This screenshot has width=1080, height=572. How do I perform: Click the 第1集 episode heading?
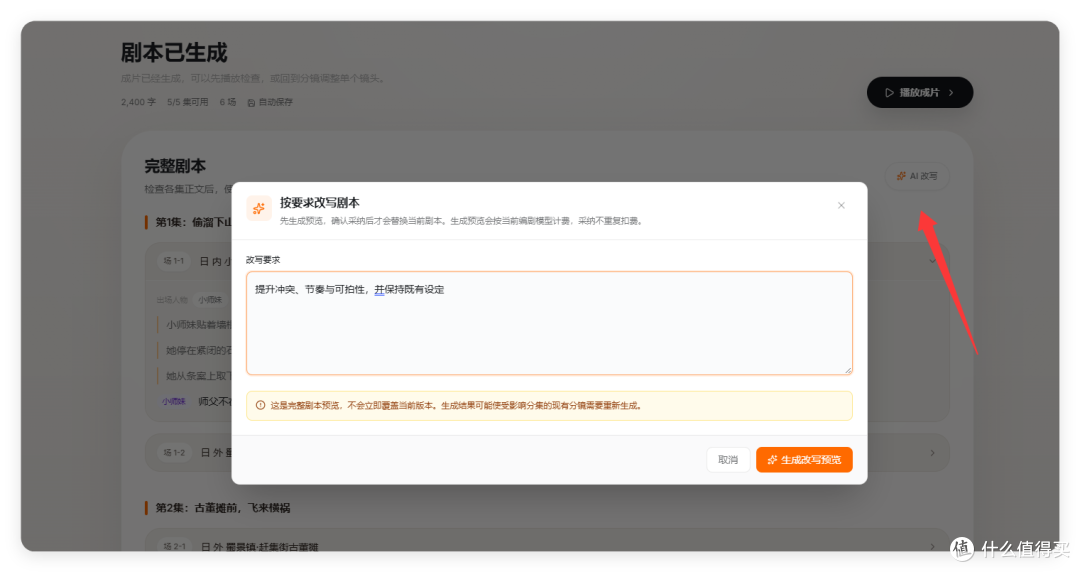pos(193,222)
